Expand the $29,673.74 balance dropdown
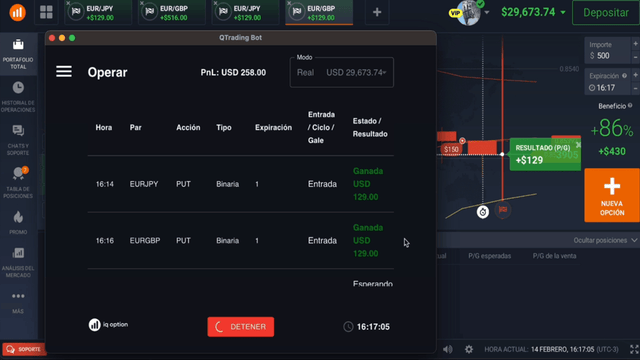 point(563,13)
